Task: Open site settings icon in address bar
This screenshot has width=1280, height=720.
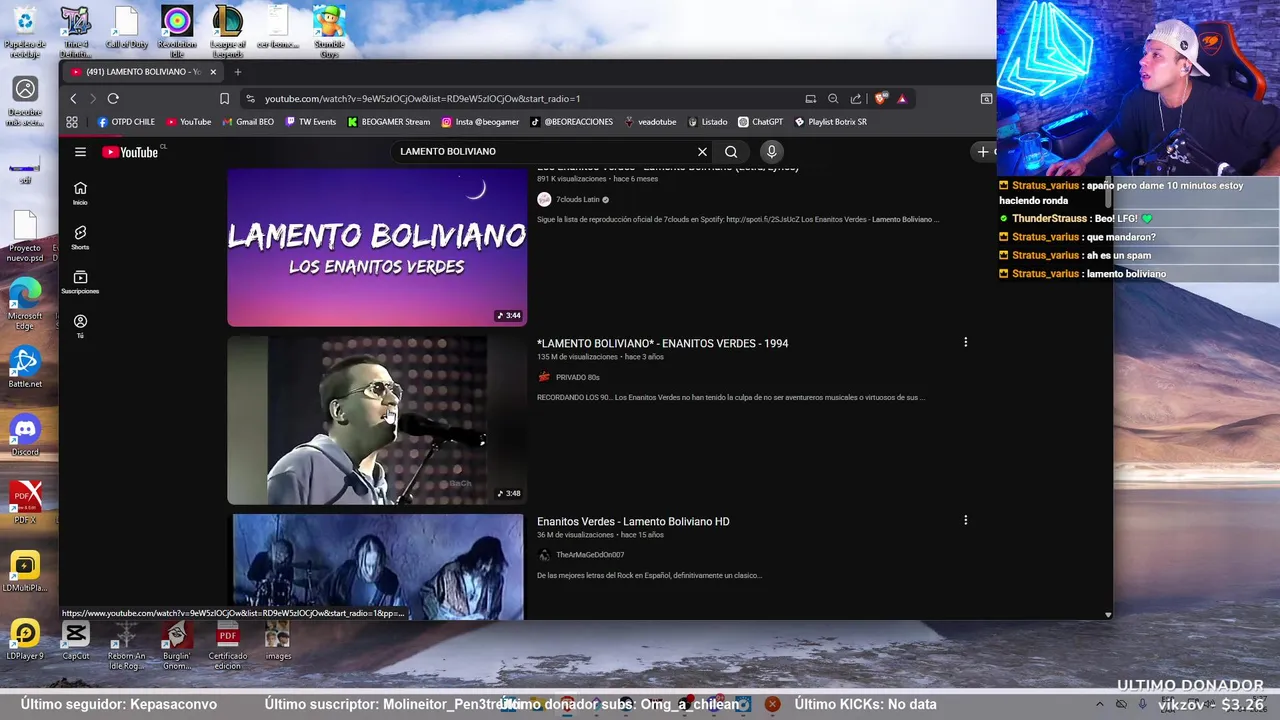Action: 250,98
